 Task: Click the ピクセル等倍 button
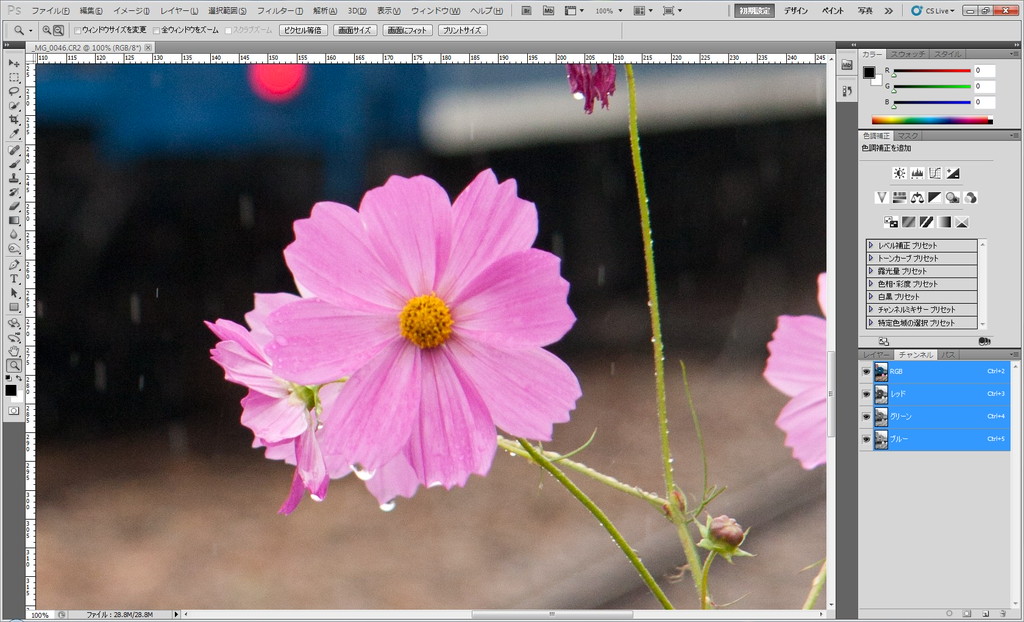(303, 30)
